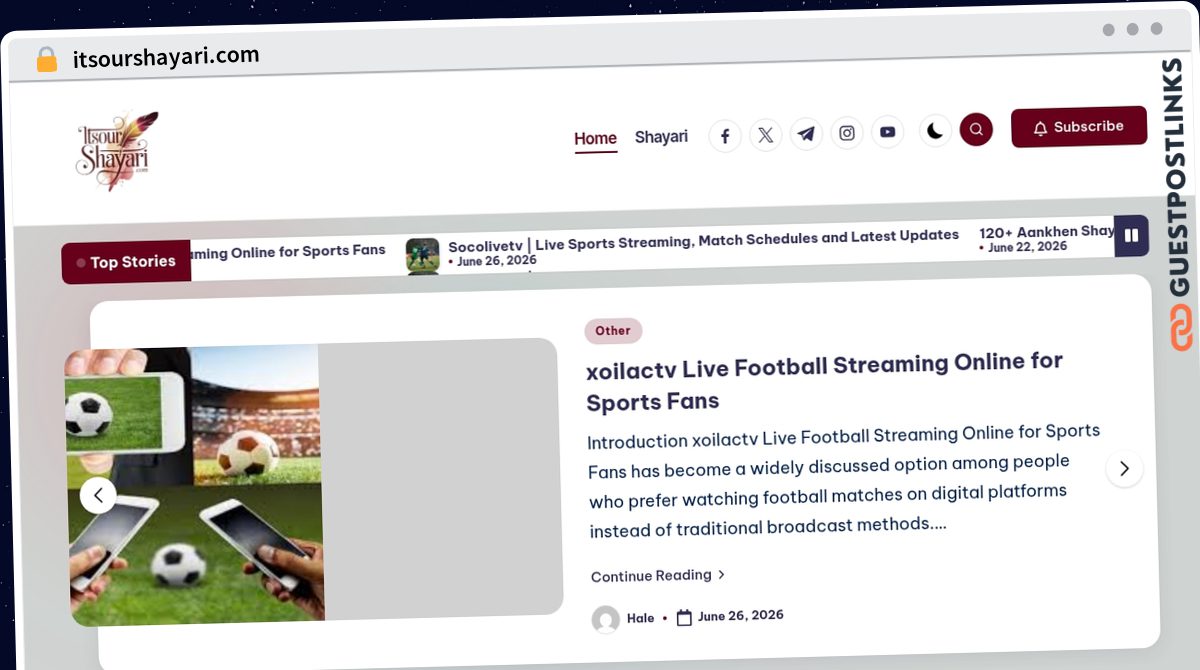The image size is (1200, 670).
Task: Open the YouTube social icon
Action: click(x=887, y=132)
